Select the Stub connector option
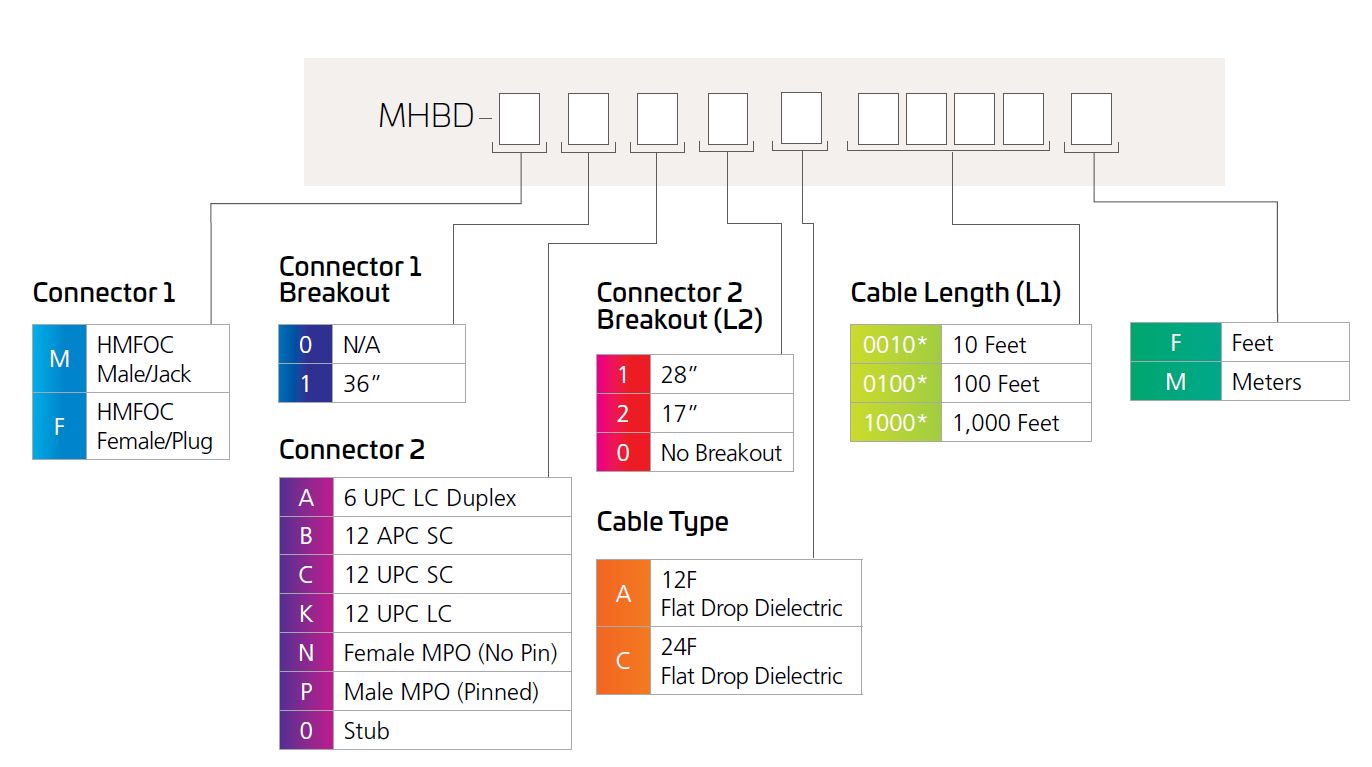The width and height of the screenshot is (1372, 767). pyautogui.click(x=425, y=730)
